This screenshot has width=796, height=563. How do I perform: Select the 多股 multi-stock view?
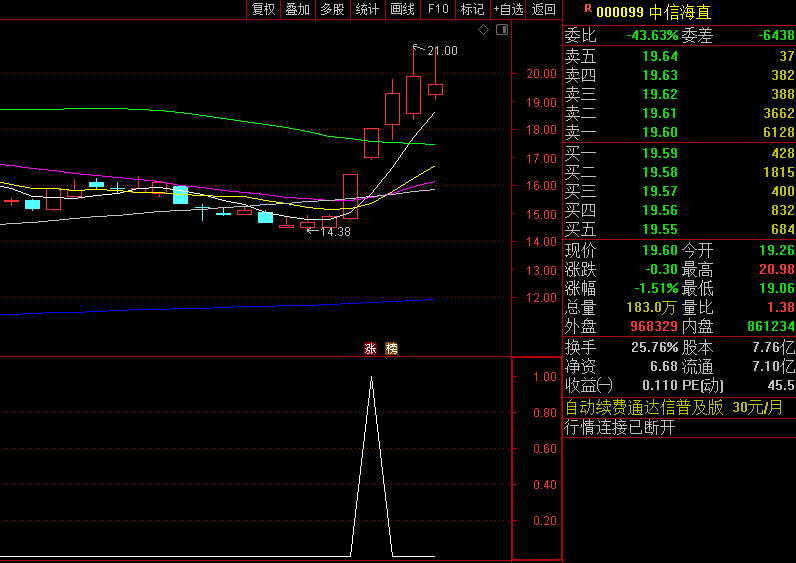[x=333, y=9]
